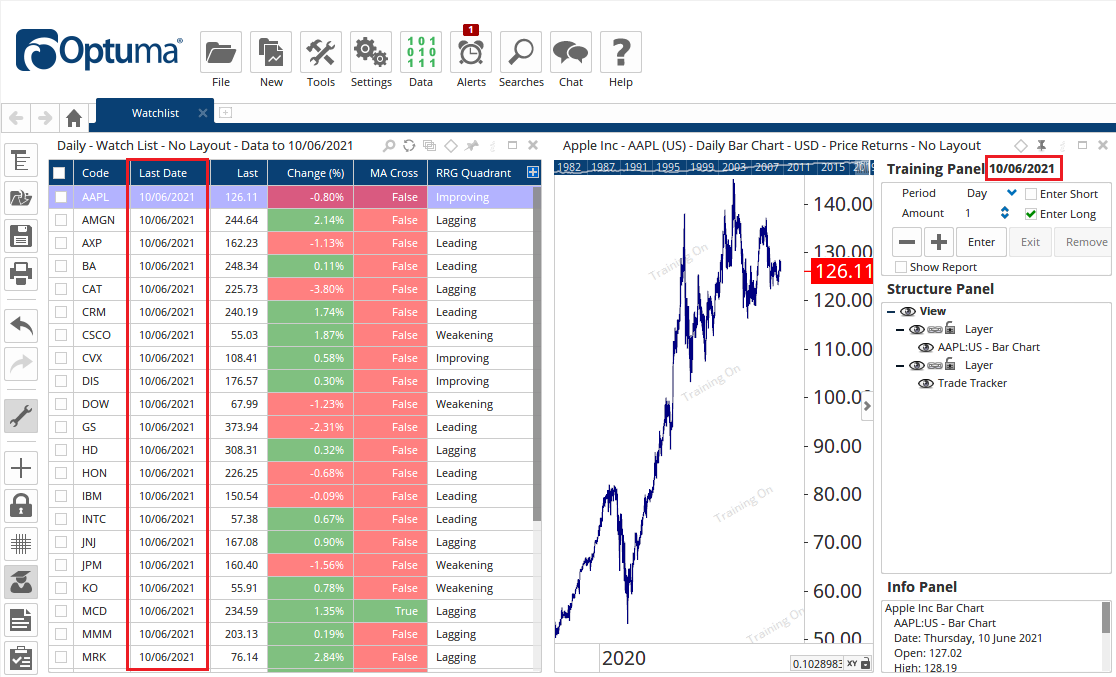Collapse the side panel with the arrow handle
Viewport: 1116px width, 677px height.
[x=867, y=406]
